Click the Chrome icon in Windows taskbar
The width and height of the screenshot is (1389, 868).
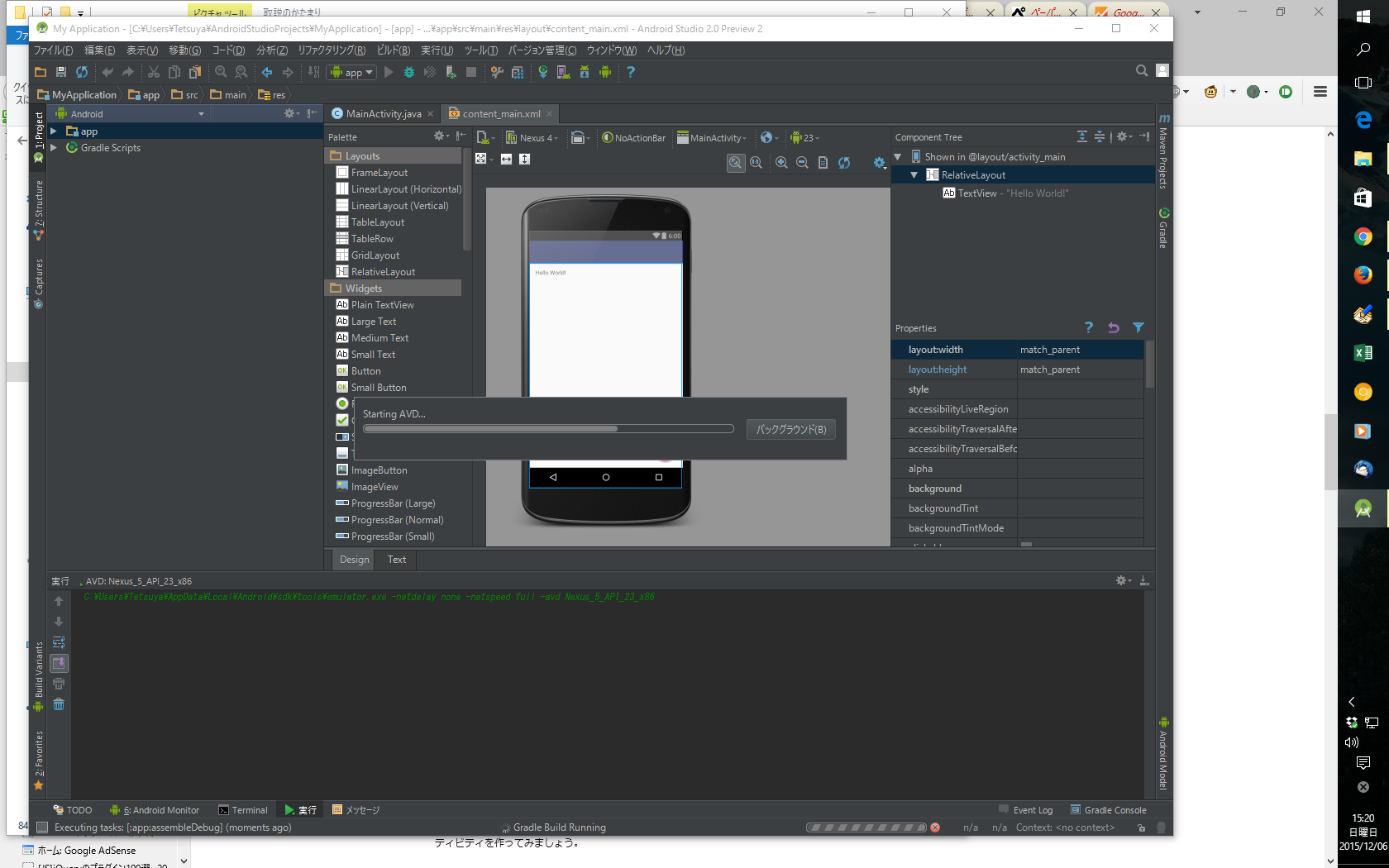point(1363,237)
